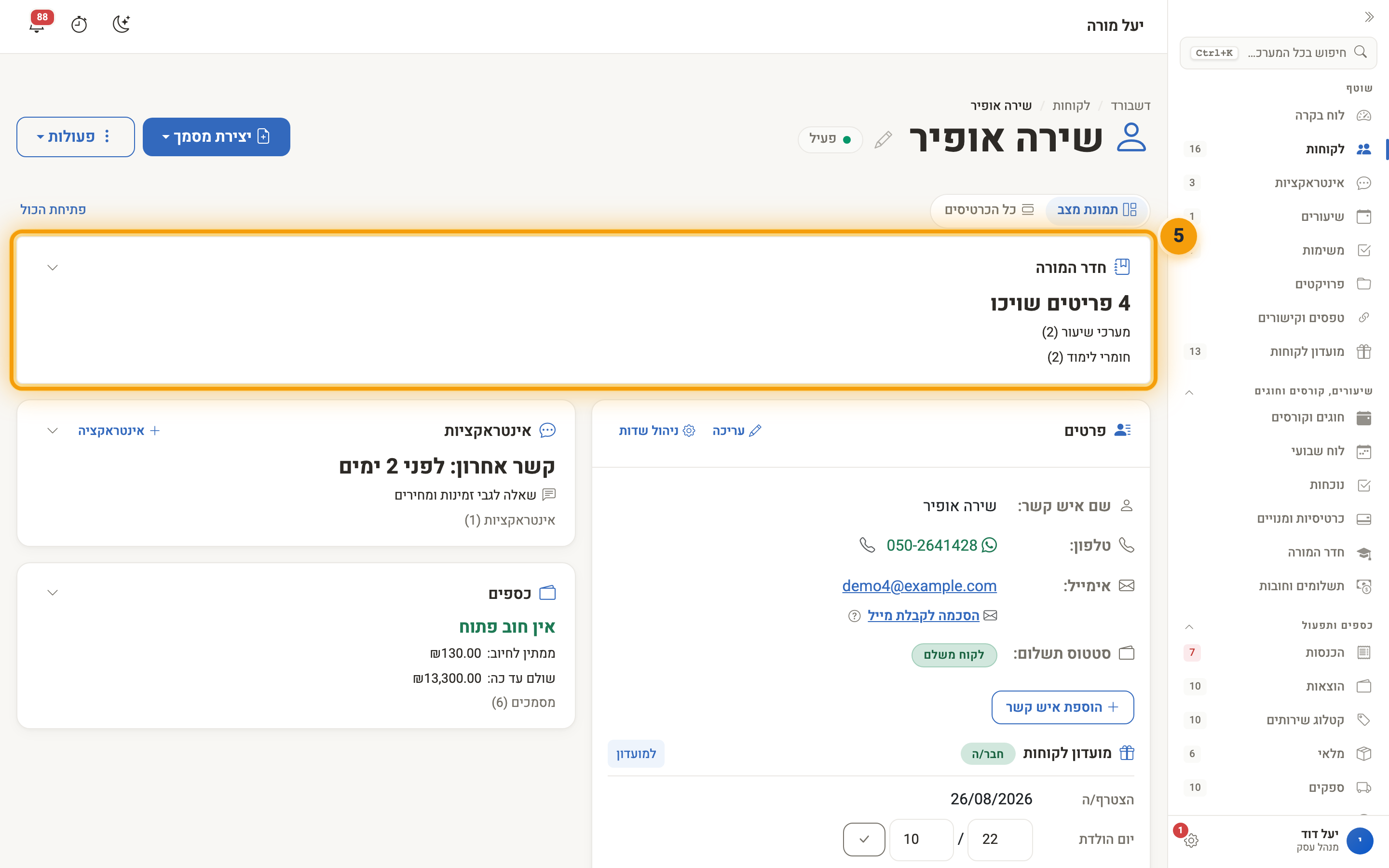Collapse the שיעורים, קורסים וחוגים sidebar section

pos(1189,392)
